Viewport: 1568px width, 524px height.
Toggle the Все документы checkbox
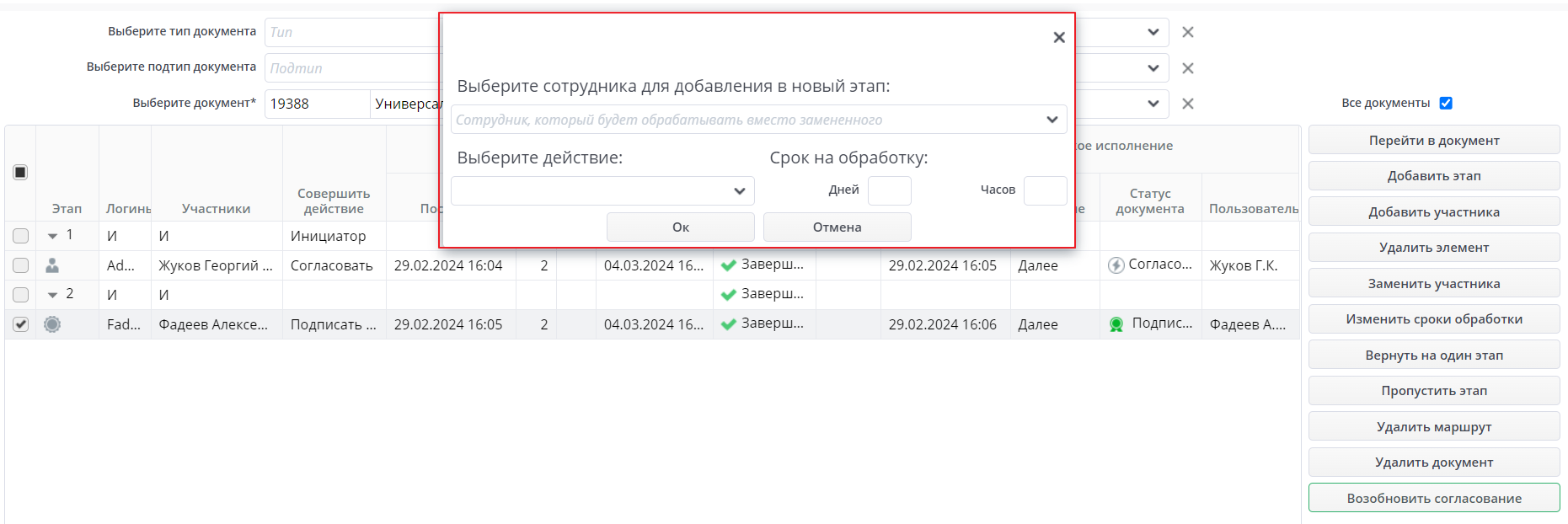click(x=1446, y=103)
